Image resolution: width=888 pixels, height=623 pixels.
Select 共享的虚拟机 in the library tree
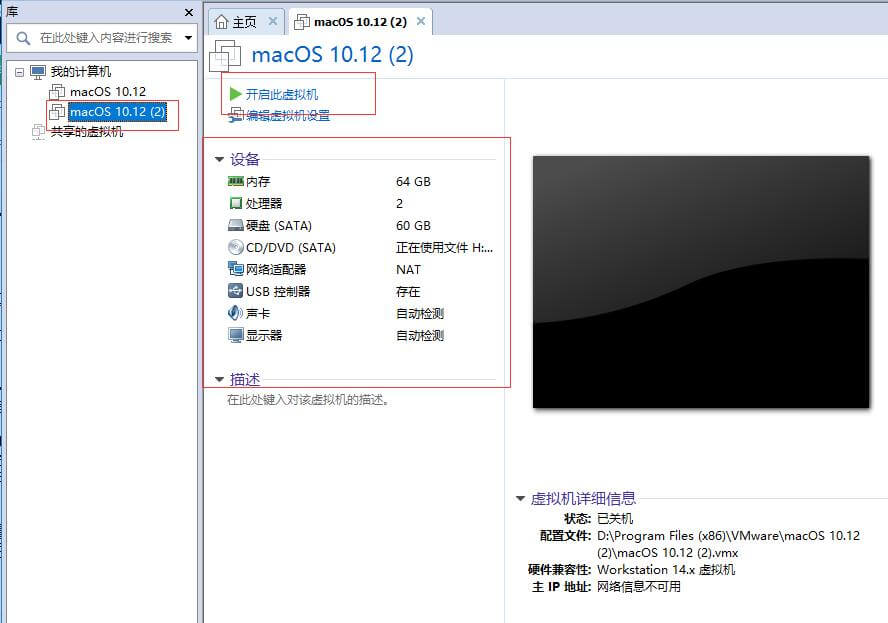coord(87,131)
